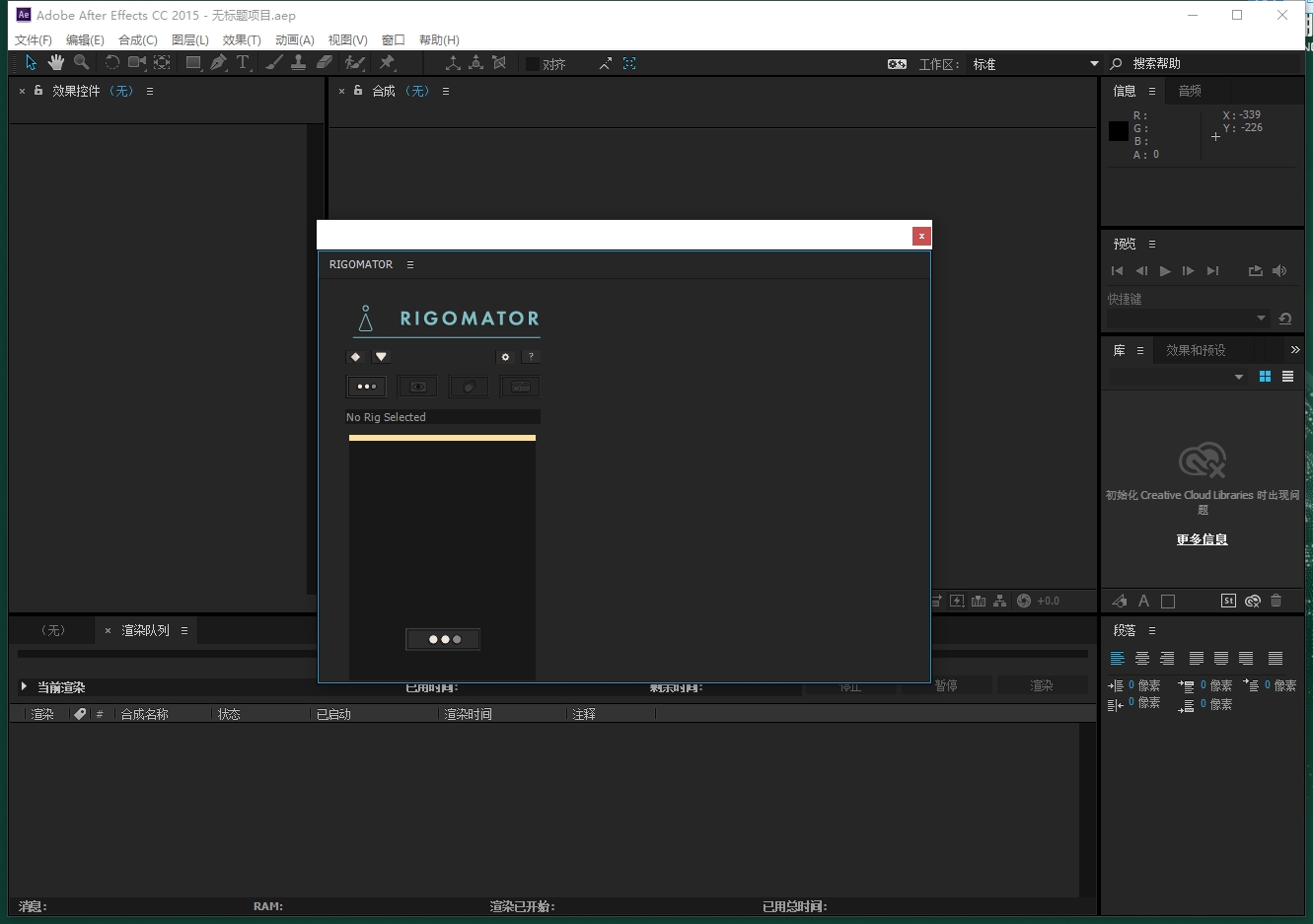Viewport: 1313px width, 924px height.
Task: Select the Horizontal Type tool
Action: coord(243,62)
